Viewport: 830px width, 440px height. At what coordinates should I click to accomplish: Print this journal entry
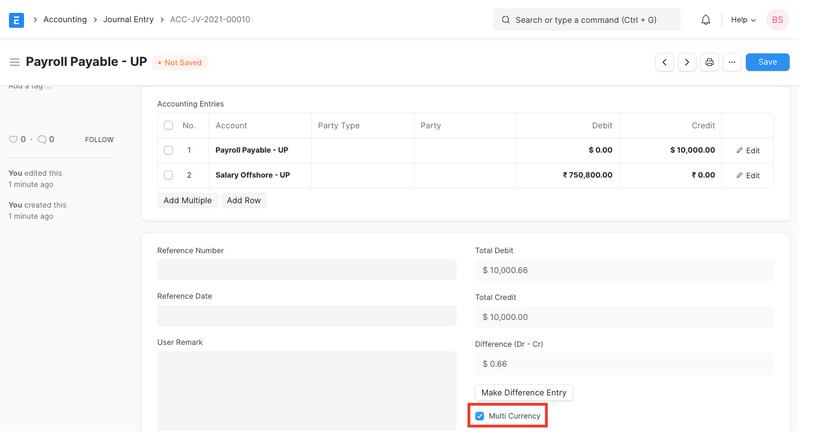[x=709, y=62]
